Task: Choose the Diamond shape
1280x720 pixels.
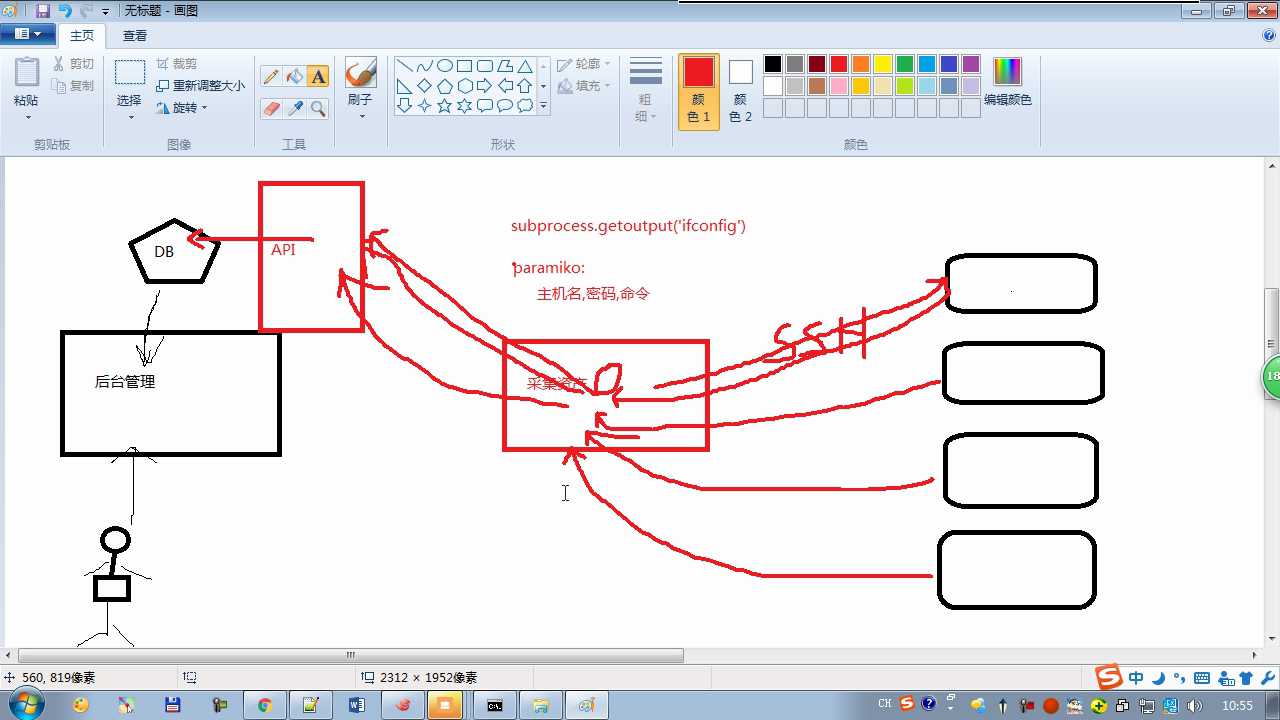Action: pos(425,86)
